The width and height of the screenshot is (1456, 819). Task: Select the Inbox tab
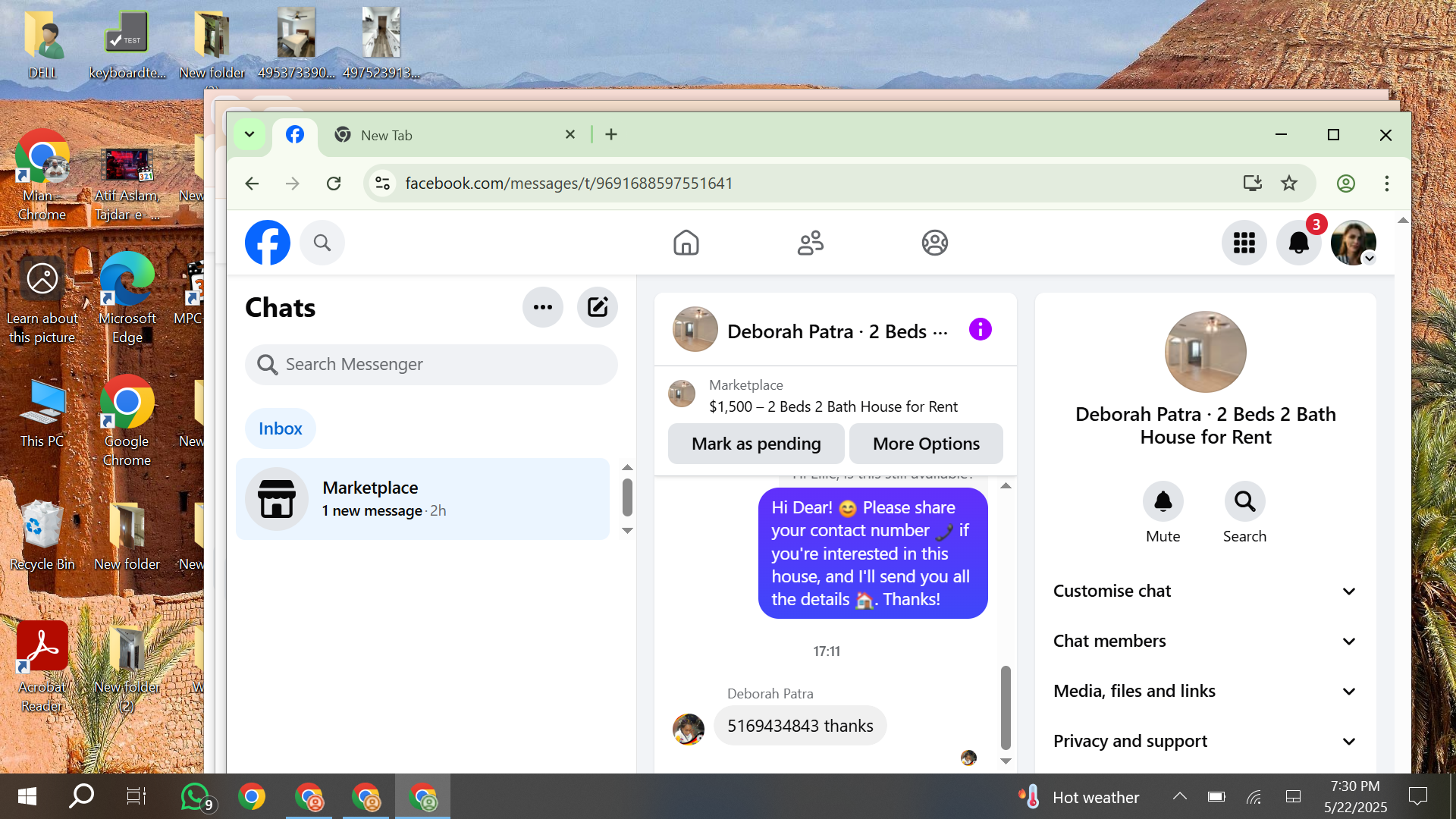[280, 428]
